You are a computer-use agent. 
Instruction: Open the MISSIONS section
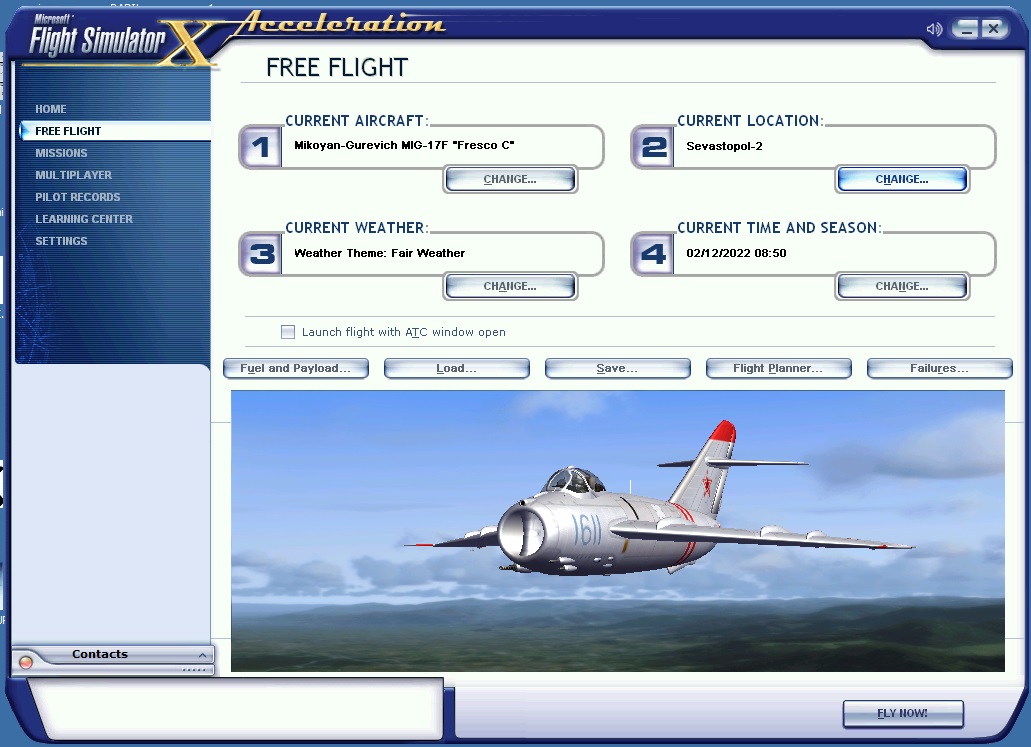coord(61,153)
